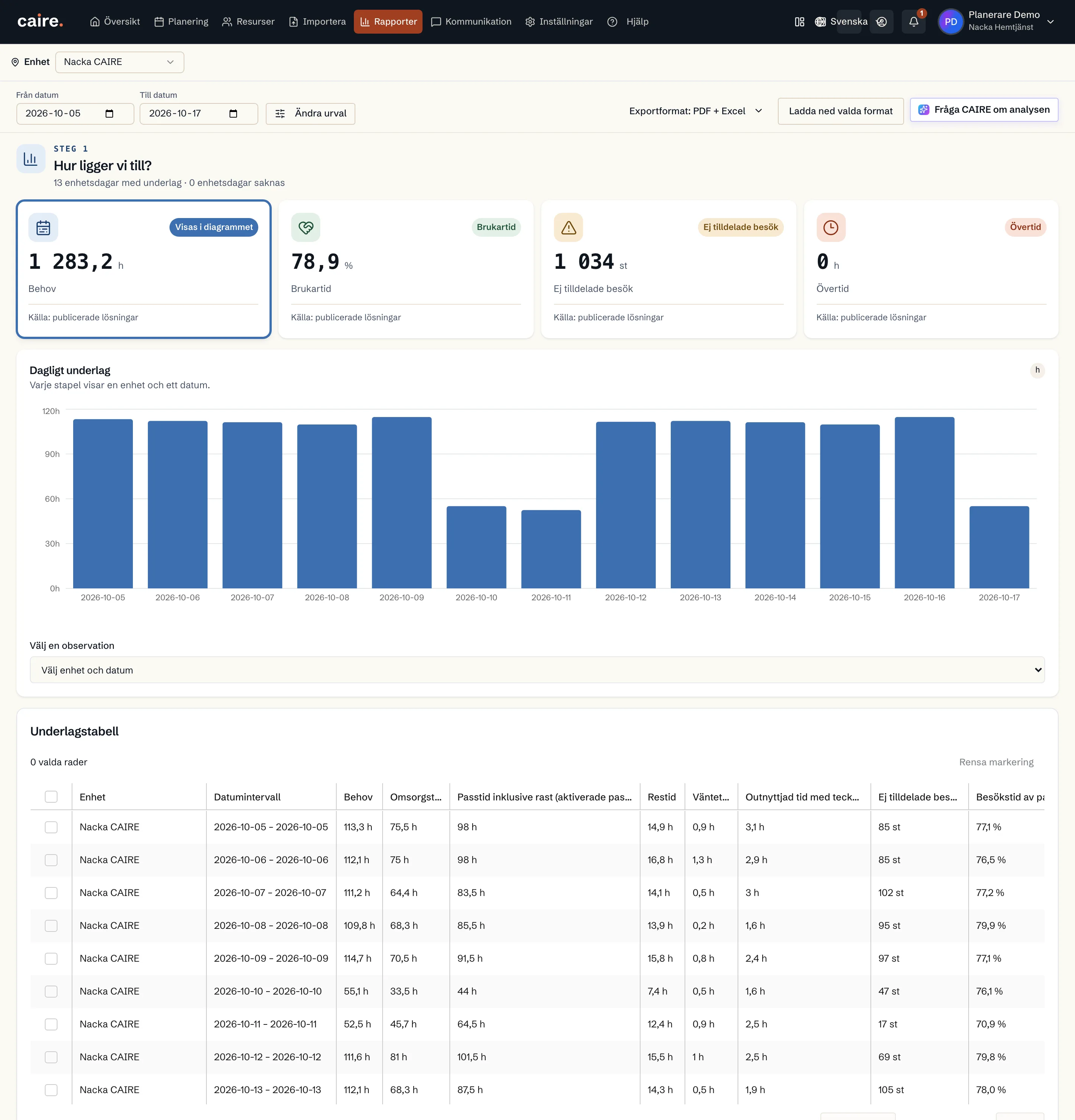The image size is (1075, 1120).
Task: Open Hjälp from the top navigation
Action: (x=628, y=22)
